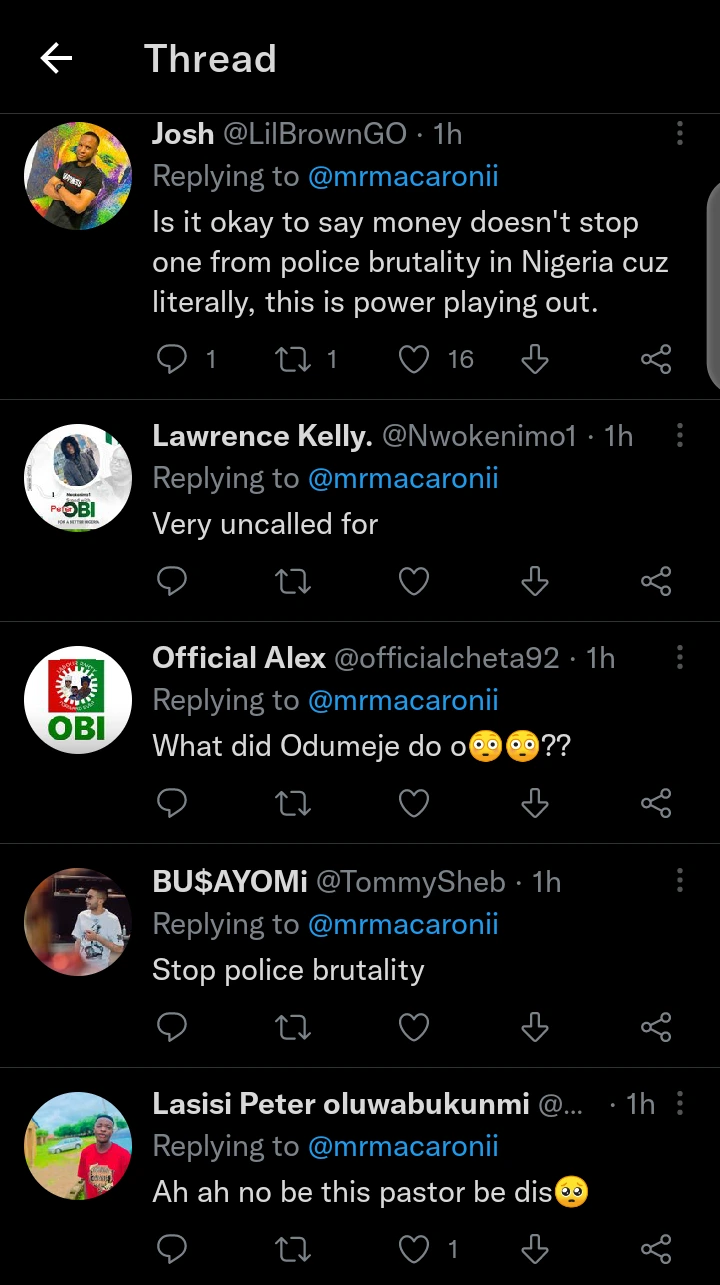Open three-dot menu on Lasisi Peter's tweet
The image size is (720, 1285).
coord(680,1104)
